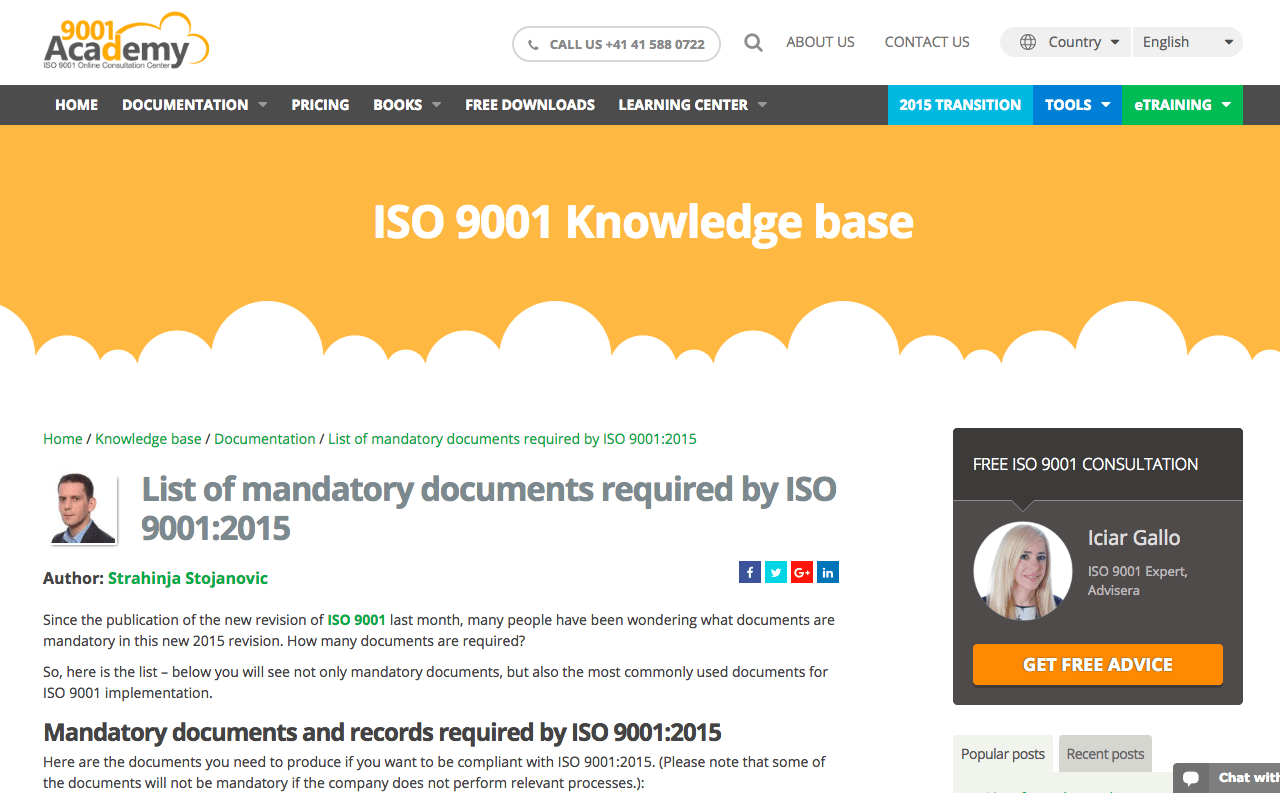Expand the Documentation menu arrow
The width and height of the screenshot is (1280, 793).
click(x=262, y=105)
